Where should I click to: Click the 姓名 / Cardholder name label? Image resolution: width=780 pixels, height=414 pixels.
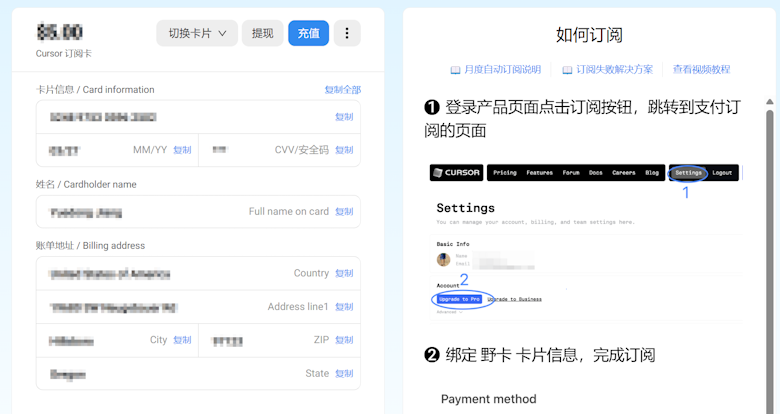click(86, 184)
